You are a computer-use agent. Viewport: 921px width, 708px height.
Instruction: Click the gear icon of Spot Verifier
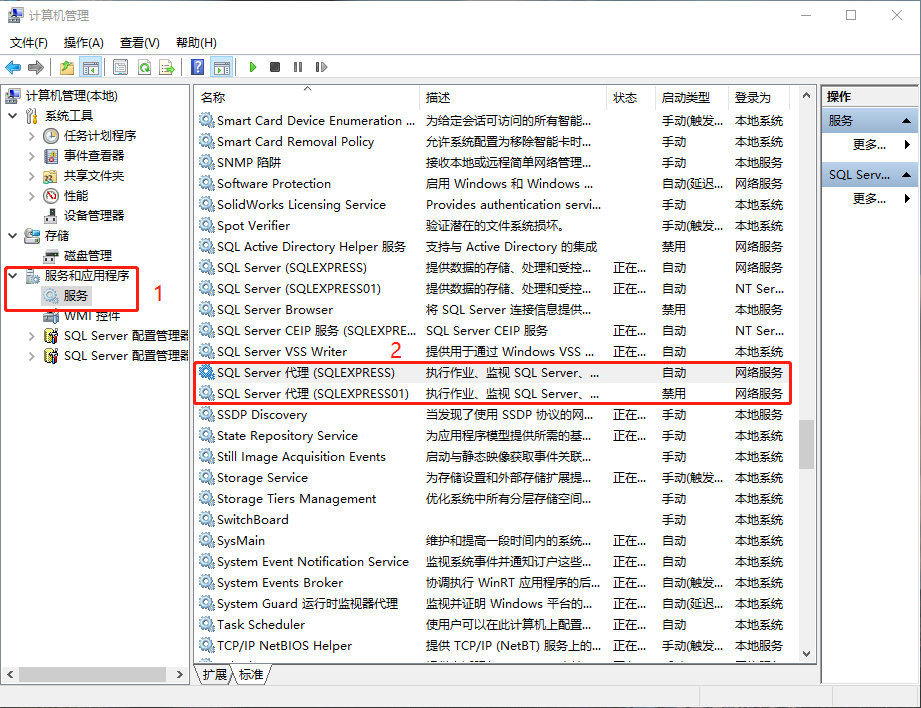206,225
